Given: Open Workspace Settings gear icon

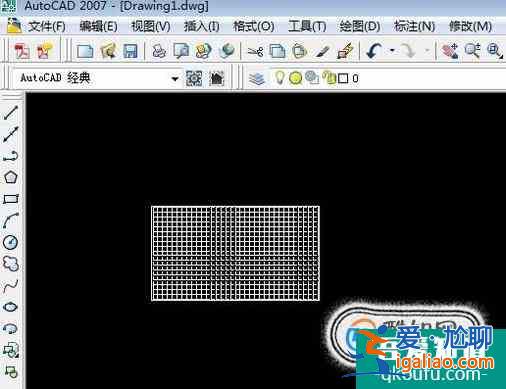Looking at the screenshot, I should pyautogui.click(x=194, y=79).
